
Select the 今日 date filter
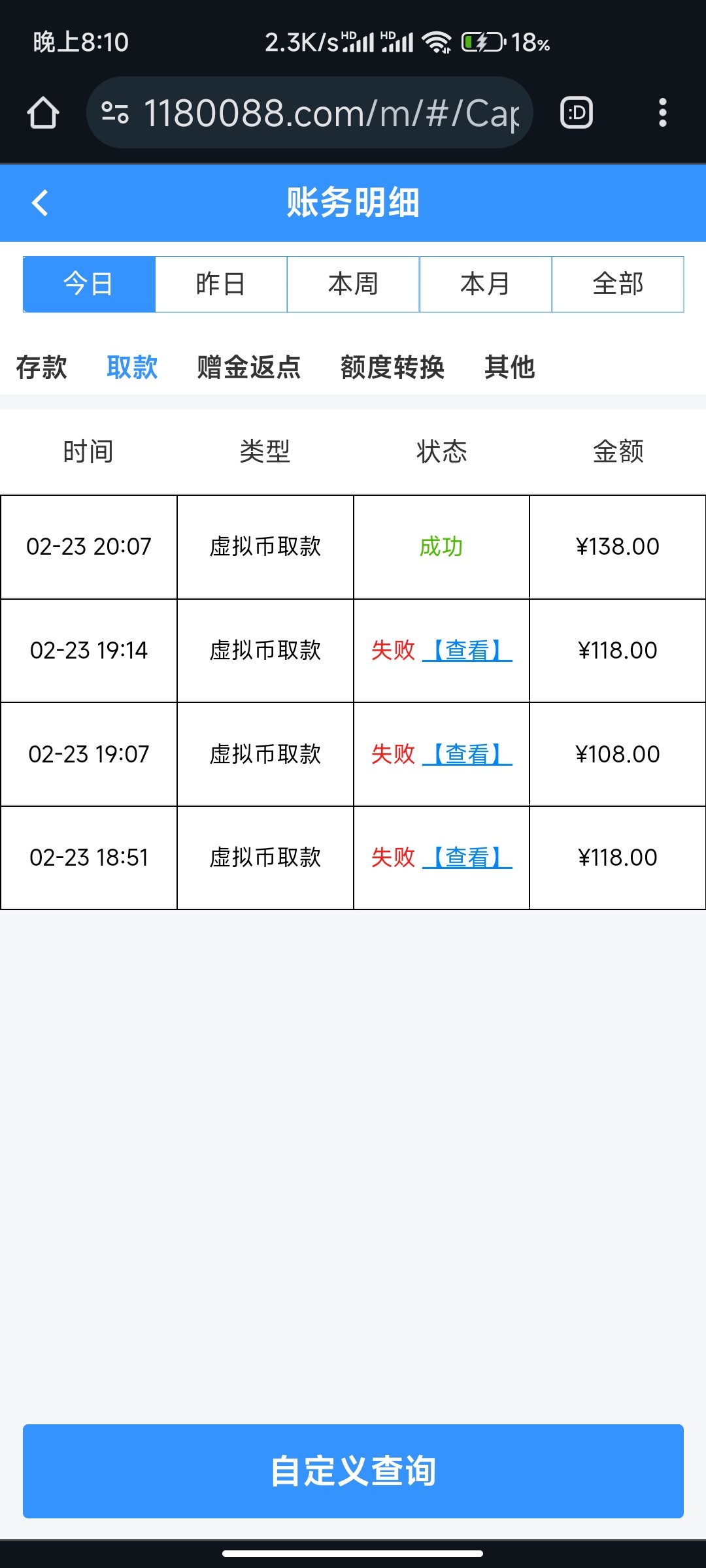89,284
